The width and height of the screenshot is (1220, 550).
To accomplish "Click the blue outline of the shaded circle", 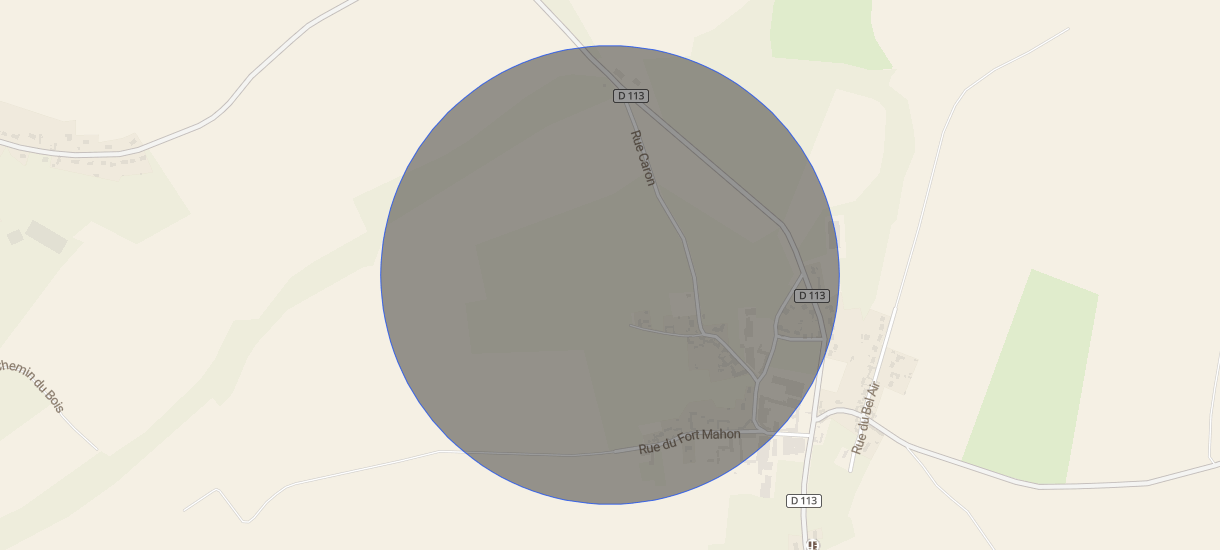I will coord(381,275).
